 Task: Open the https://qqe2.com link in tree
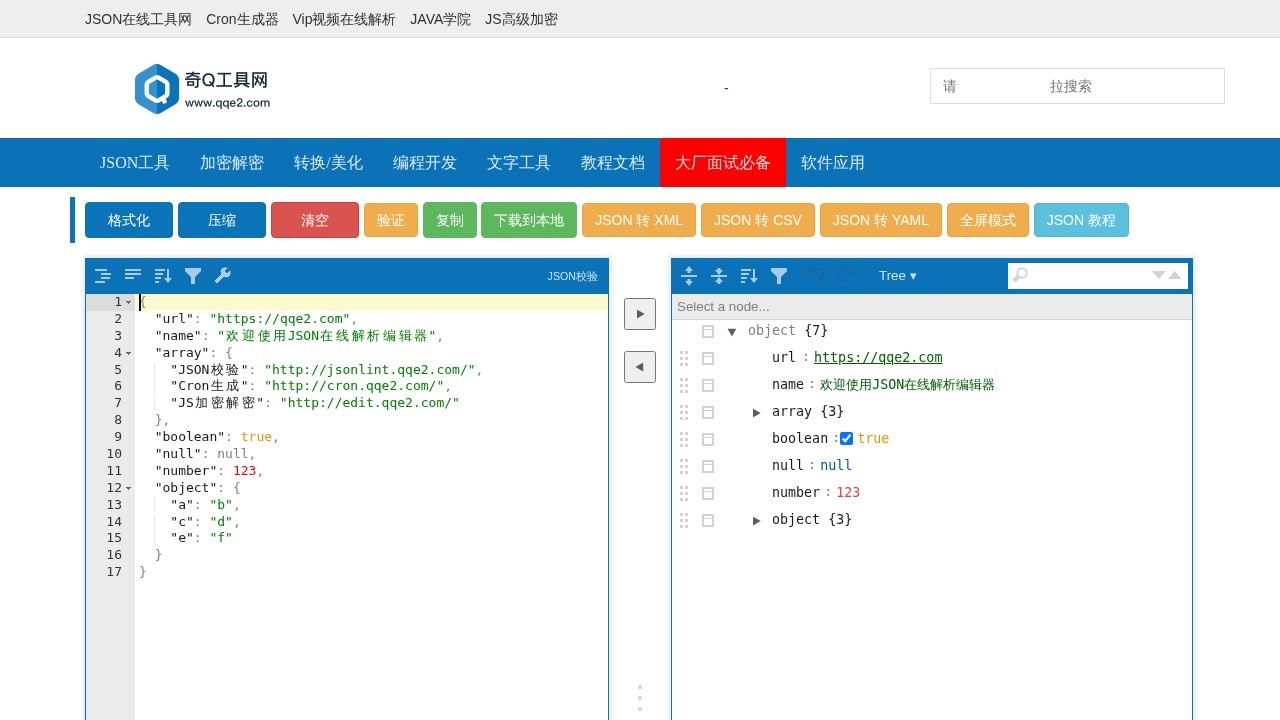point(878,357)
